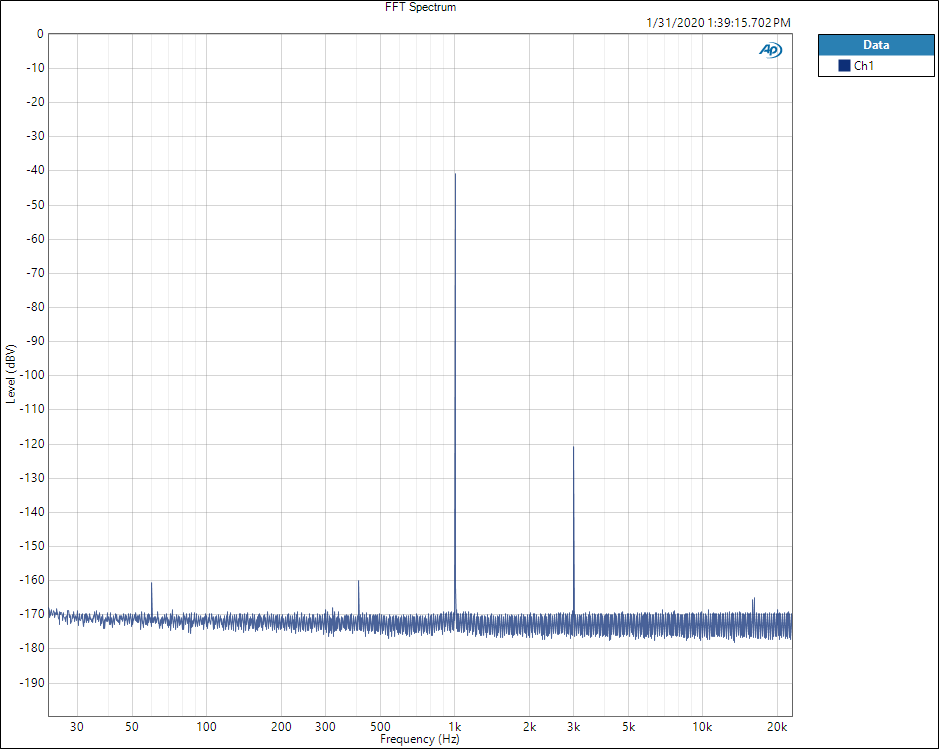Click the -100 level axis tick label
The height and width of the screenshot is (749, 939).
click(32, 375)
